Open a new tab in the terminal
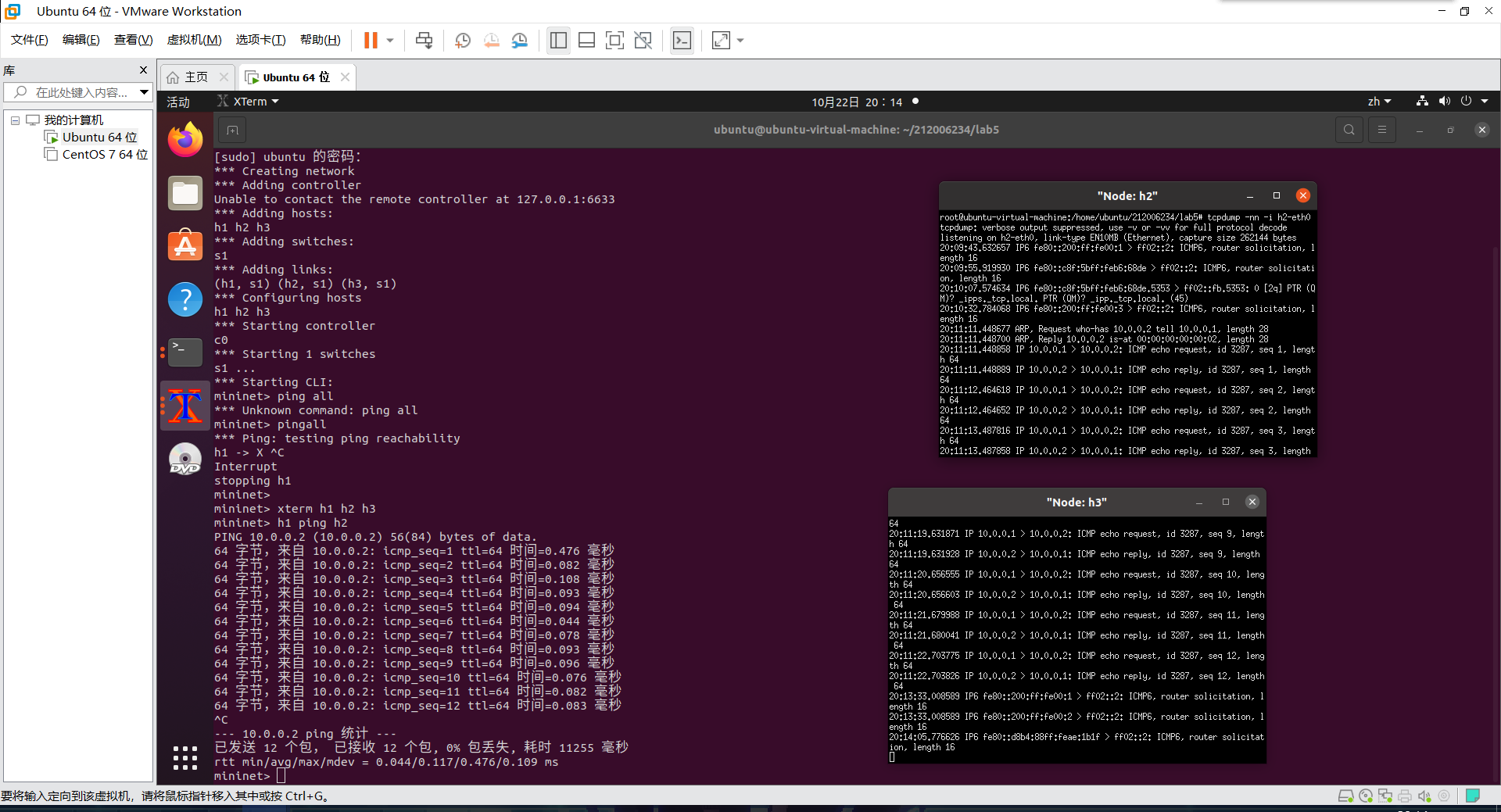 click(232, 130)
